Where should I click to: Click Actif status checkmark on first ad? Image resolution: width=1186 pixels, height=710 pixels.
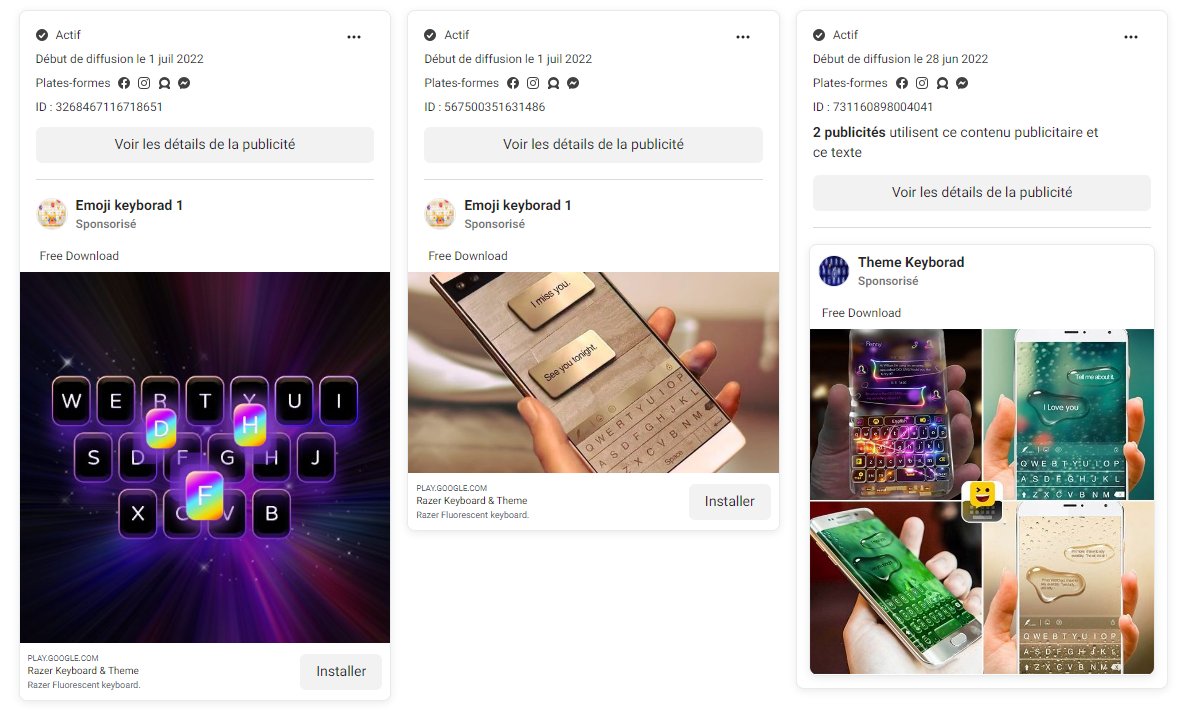click(42, 35)
